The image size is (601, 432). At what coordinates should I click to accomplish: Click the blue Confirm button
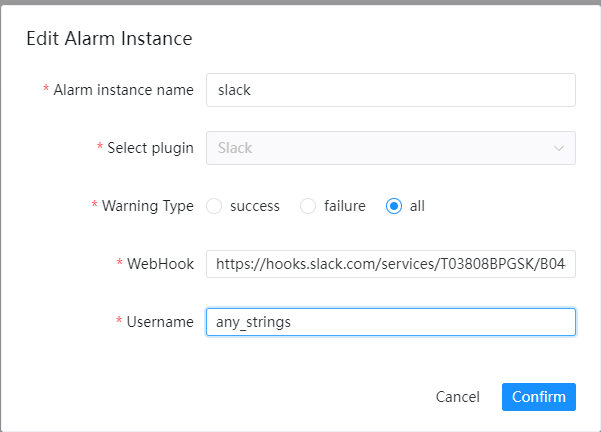coord(539,397)
